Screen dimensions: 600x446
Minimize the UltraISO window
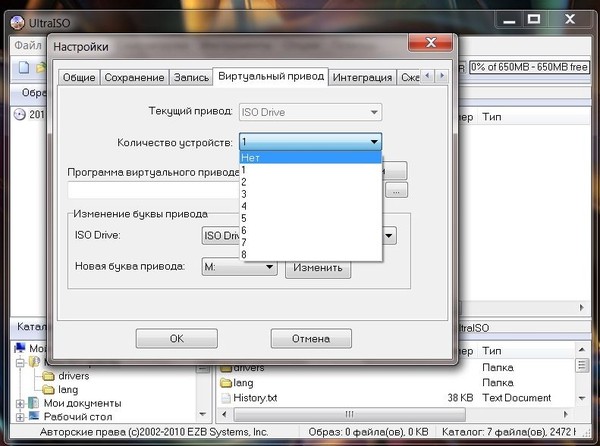pos(509,20)
